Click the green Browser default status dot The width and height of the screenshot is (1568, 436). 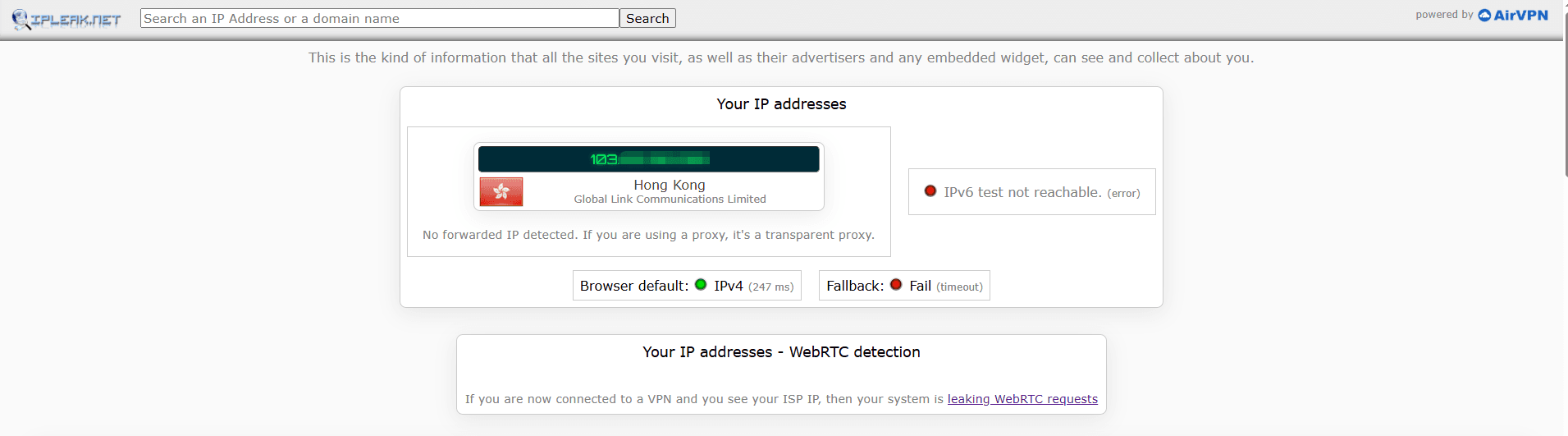[701, 285]
